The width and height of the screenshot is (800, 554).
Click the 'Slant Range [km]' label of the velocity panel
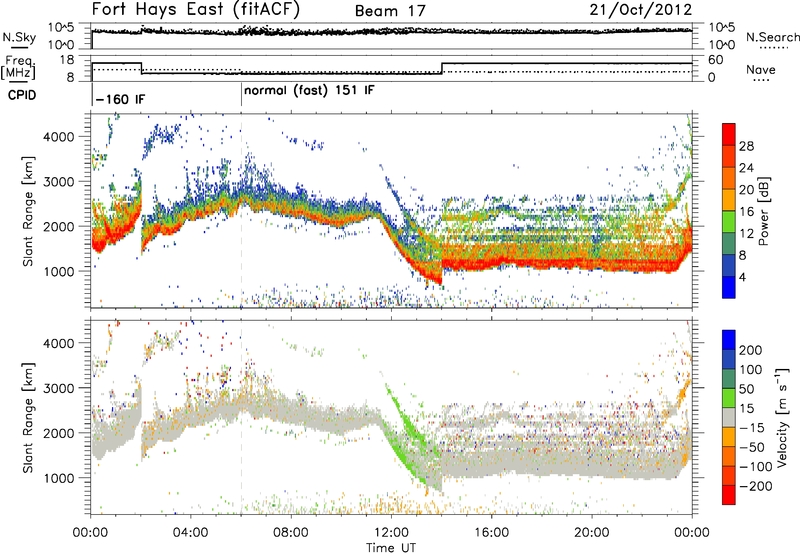coord(29,418)
